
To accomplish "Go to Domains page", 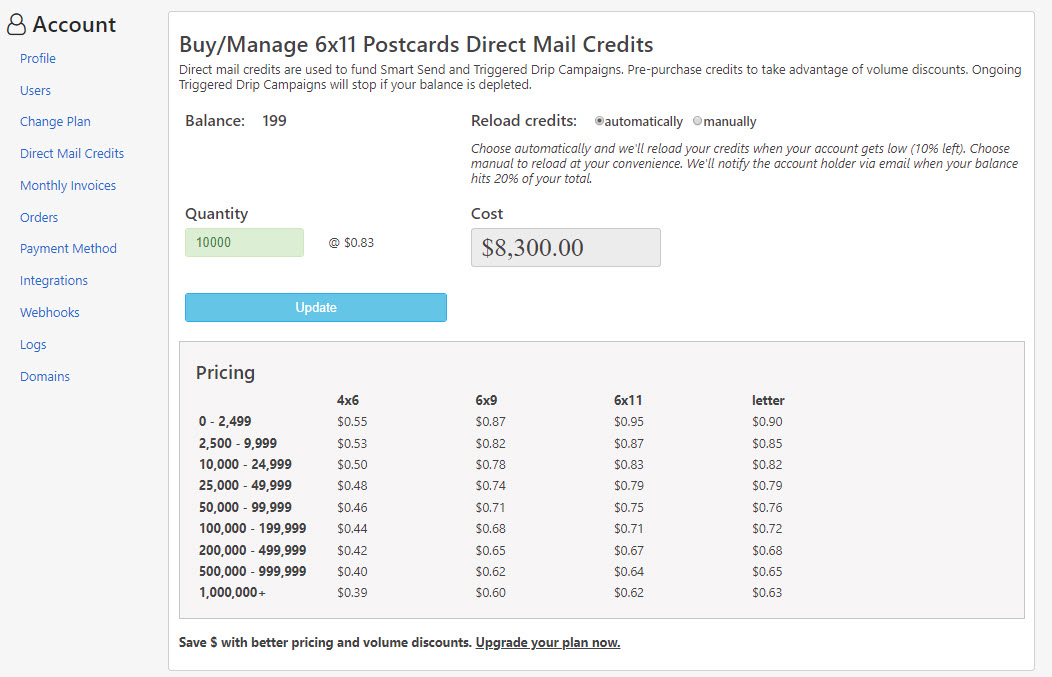I will pyautogui.click(x=45, y=376).
